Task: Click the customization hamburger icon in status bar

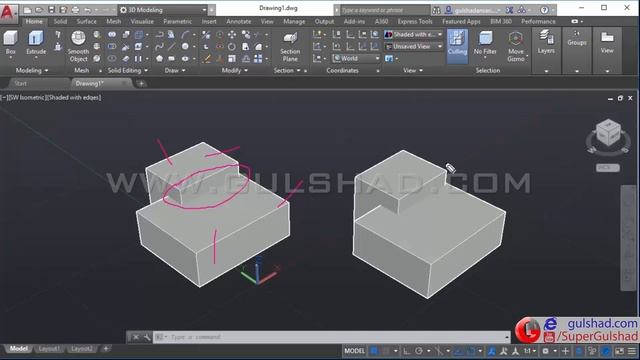Action: point(632,351)
